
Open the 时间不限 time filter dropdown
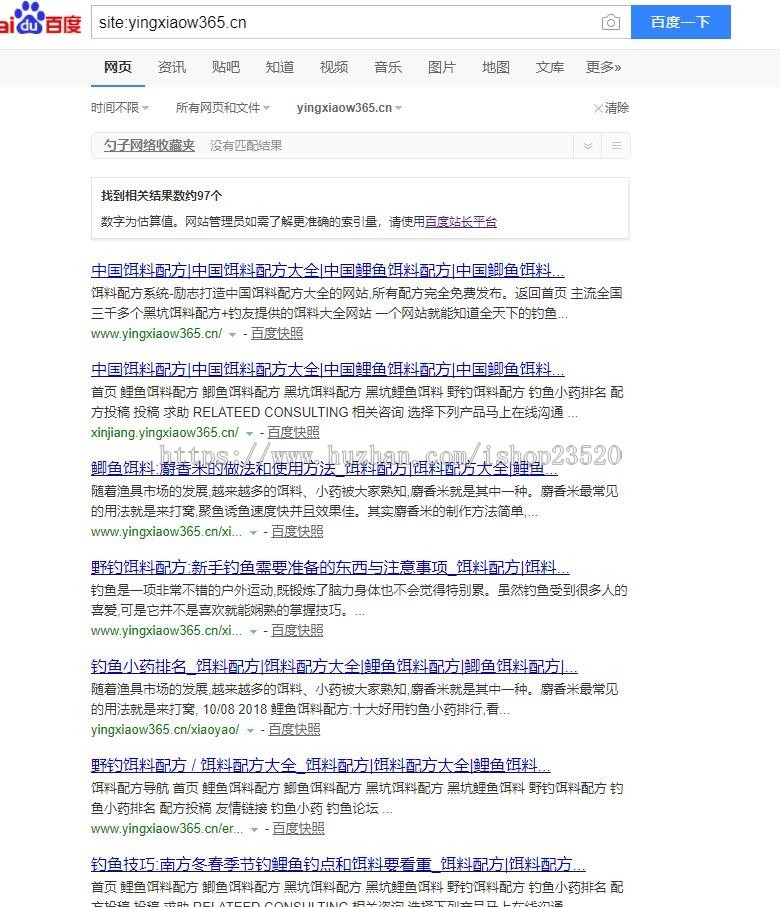[120, 108]
